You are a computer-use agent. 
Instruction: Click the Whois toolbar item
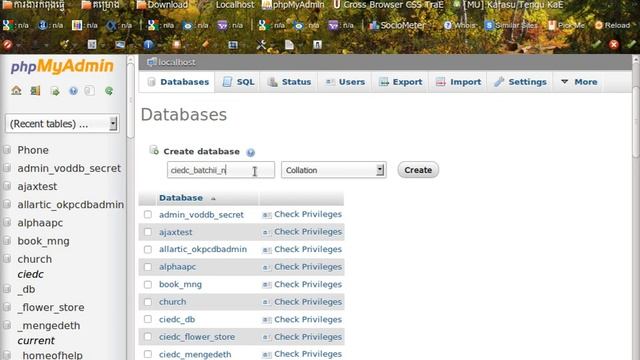coord(460,25)
